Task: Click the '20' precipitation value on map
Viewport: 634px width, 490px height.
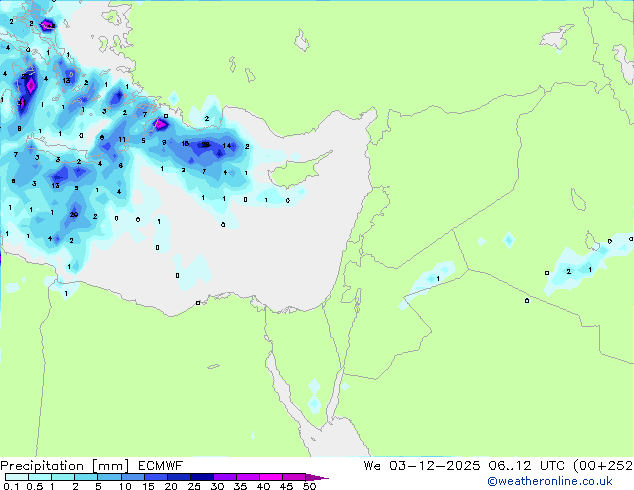Action: [74, 214]
